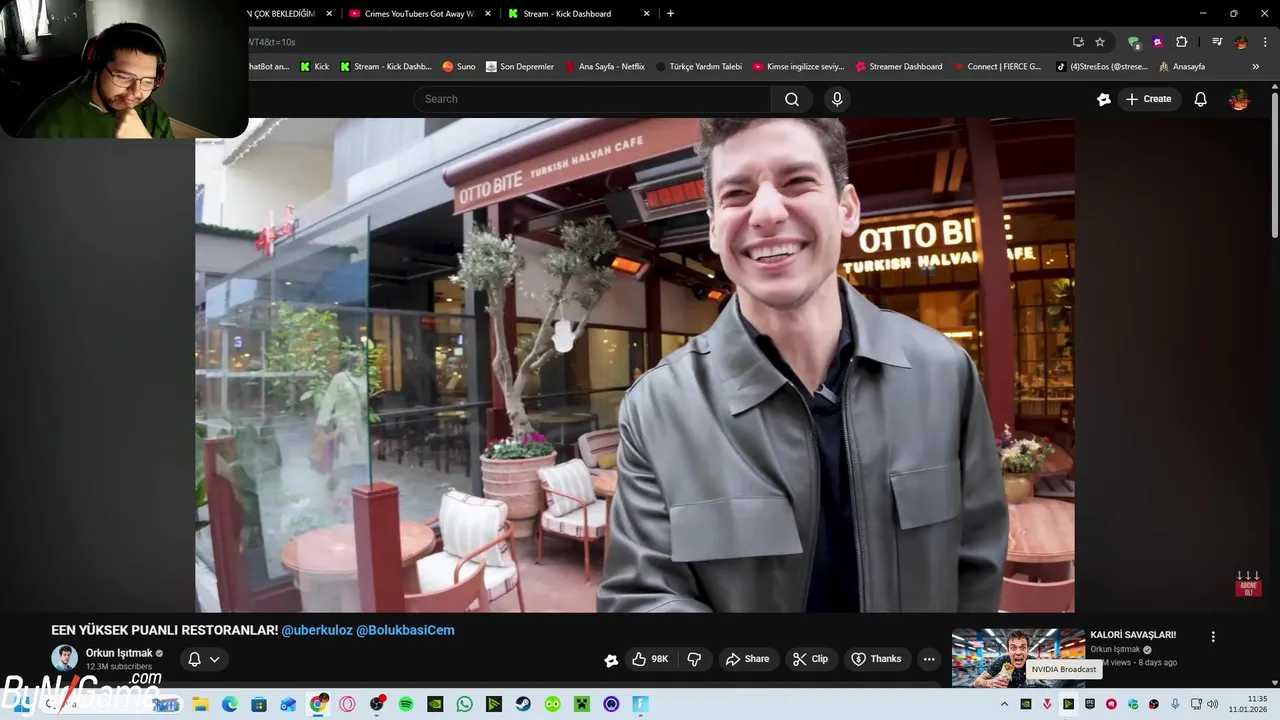1280x720 pixels.
Task: Show more bookmarks with the chevron
Action: pos(1256,67)
